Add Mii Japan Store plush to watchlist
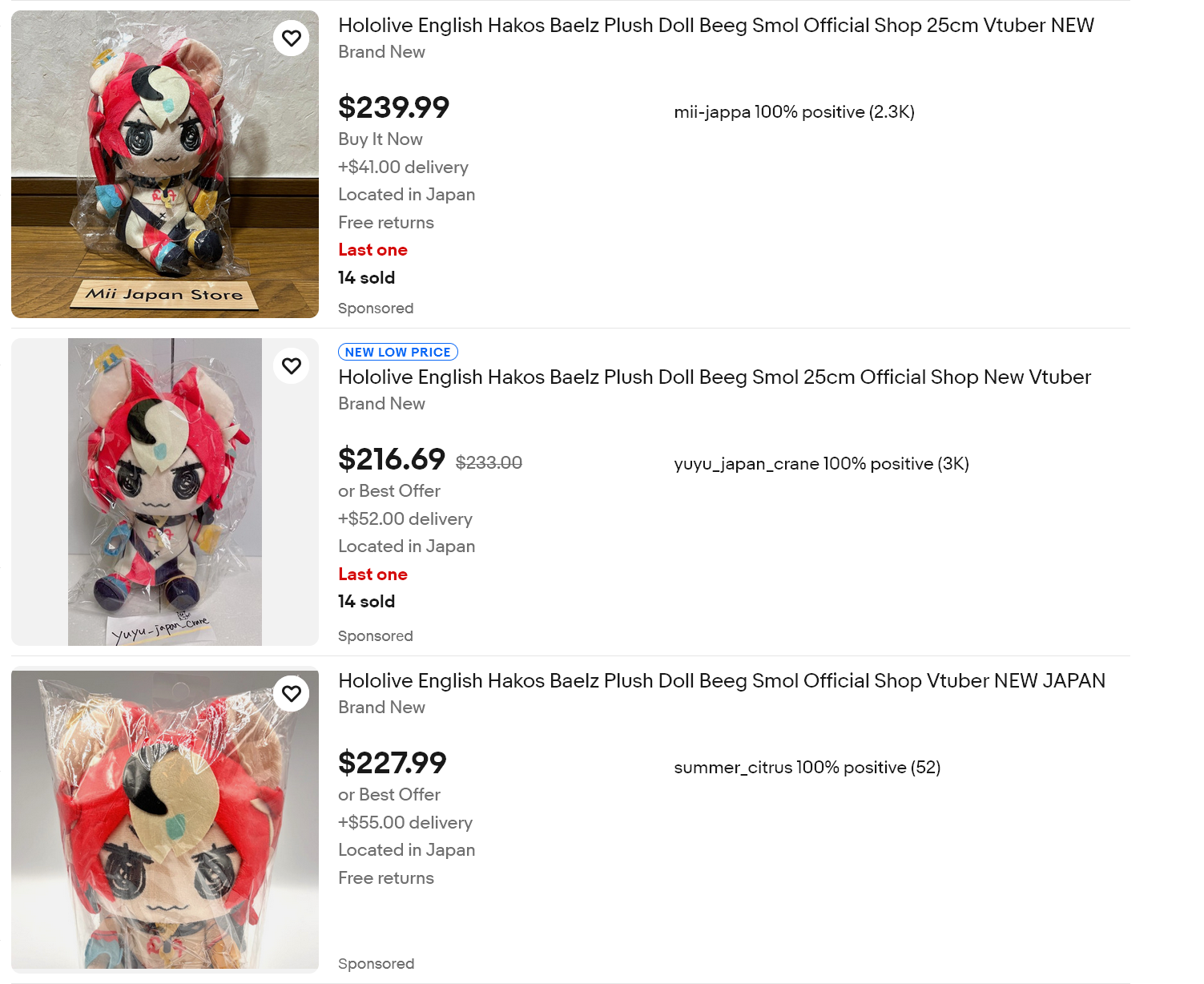The height and width of the screenshot is (984, 1204). click(292, 38)
